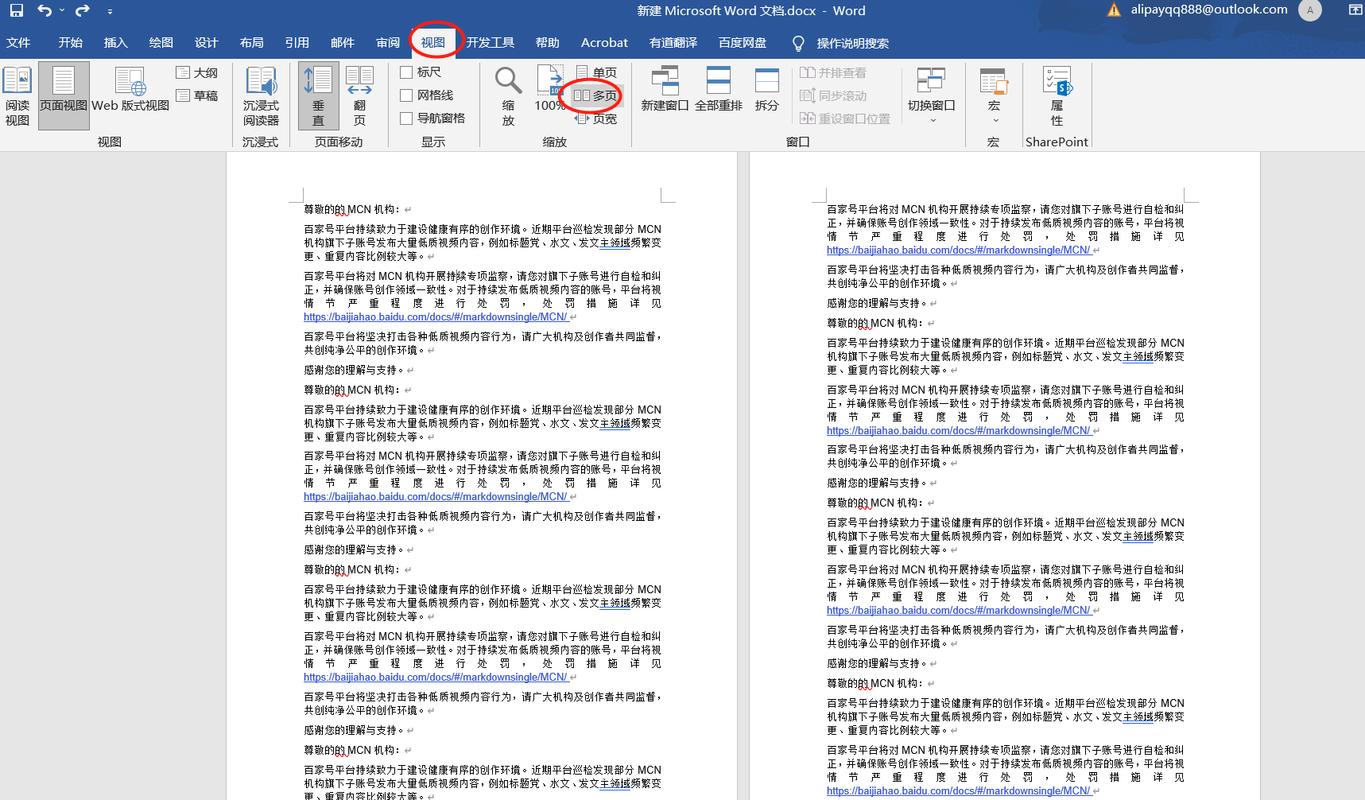Select the 视图 View tab

433,43
